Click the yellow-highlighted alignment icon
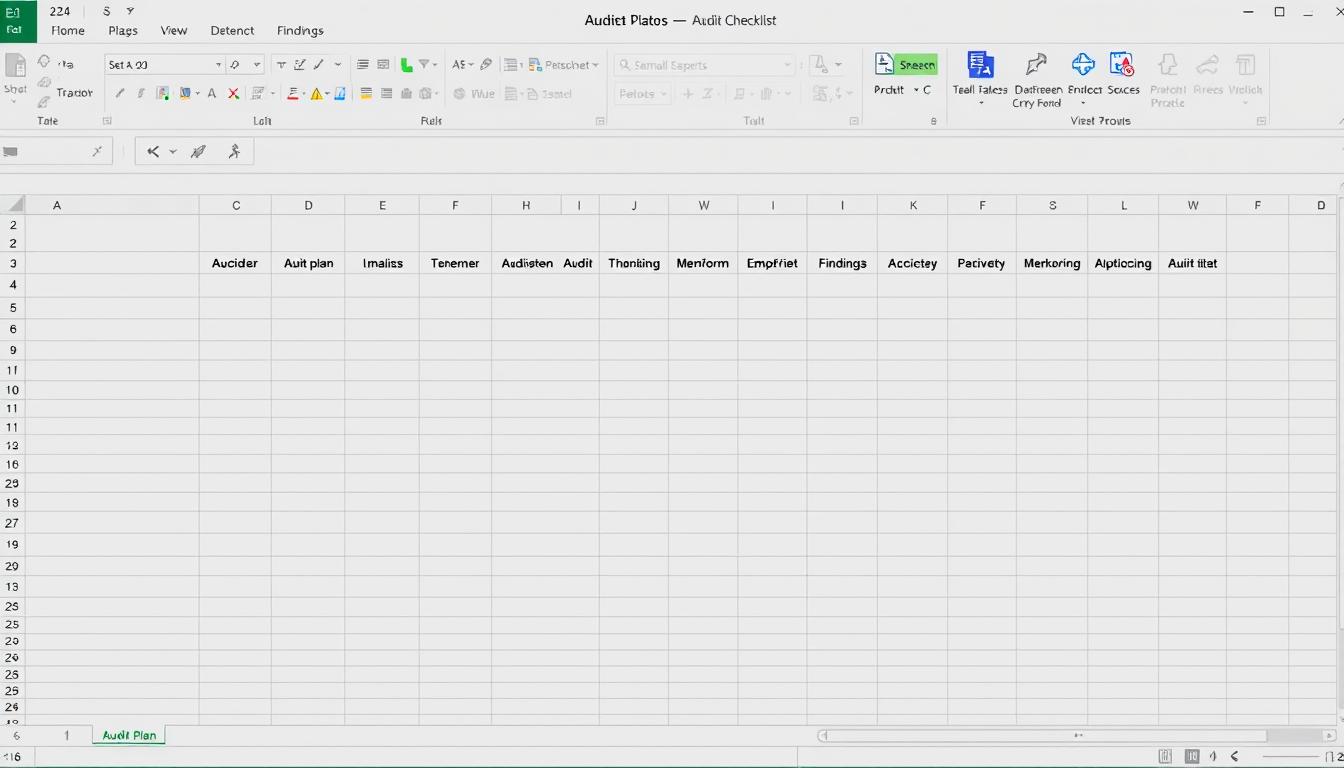This screenshot has width=1344, height=768. point(366,93)
